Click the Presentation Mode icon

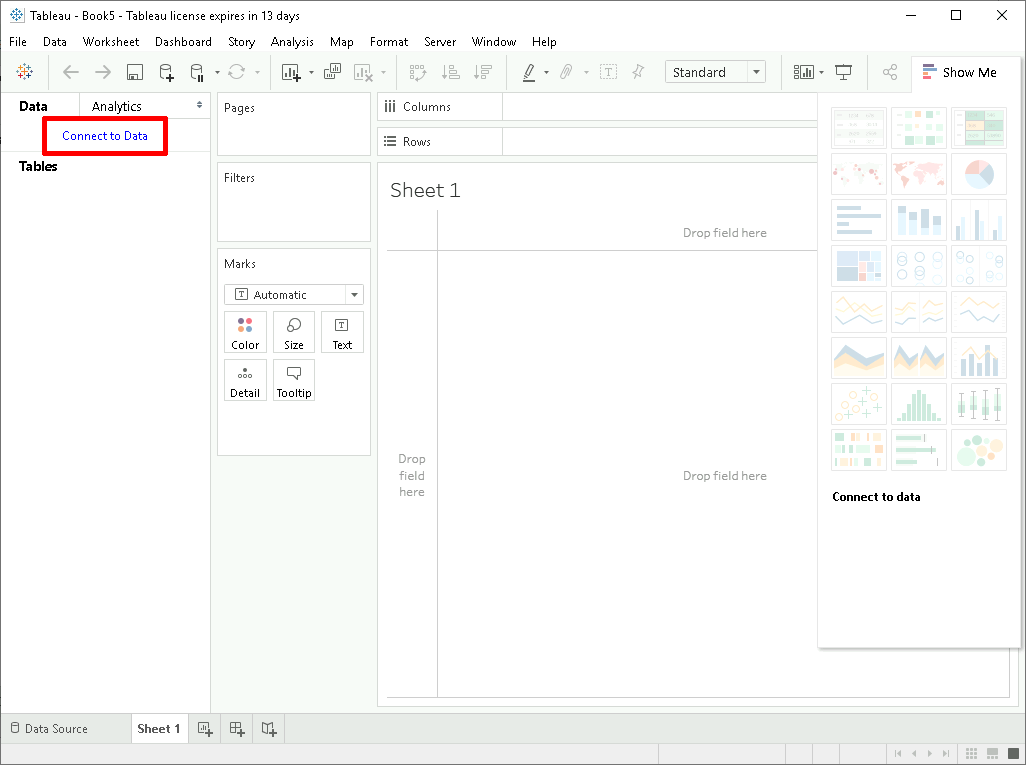[x=843, y=72]
